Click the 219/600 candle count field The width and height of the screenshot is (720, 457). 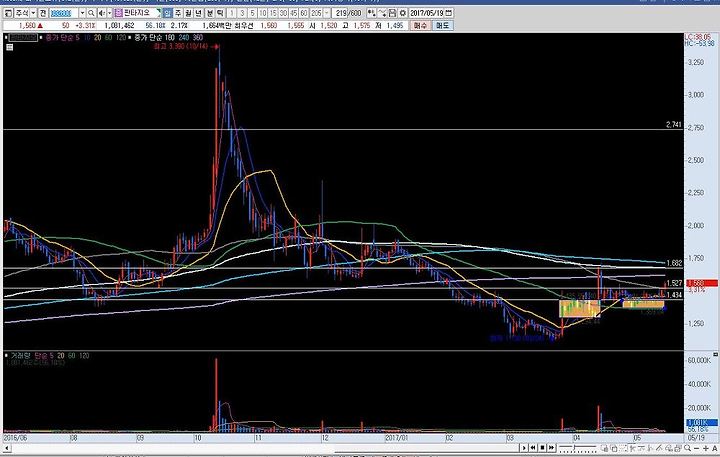(348, 13)
